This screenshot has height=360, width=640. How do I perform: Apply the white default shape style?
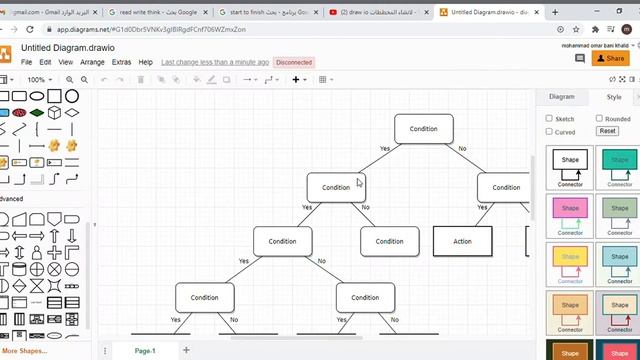(570, 167)
